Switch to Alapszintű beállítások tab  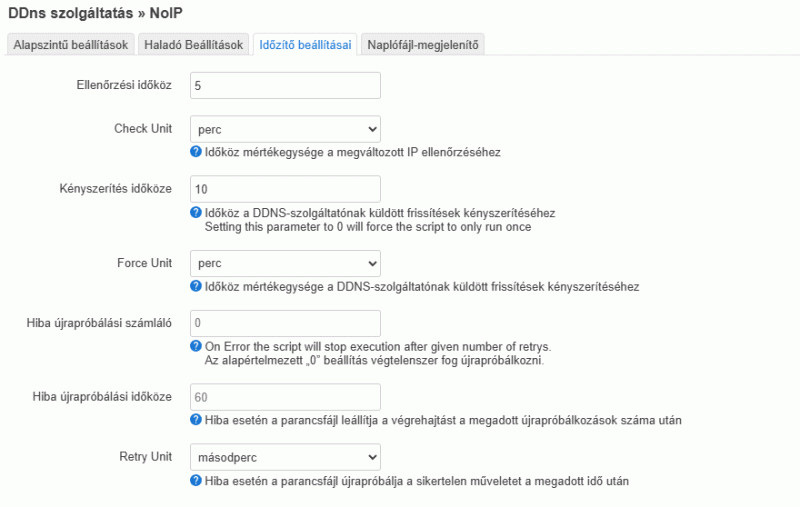pyautogui.click(x=71, y=45)
